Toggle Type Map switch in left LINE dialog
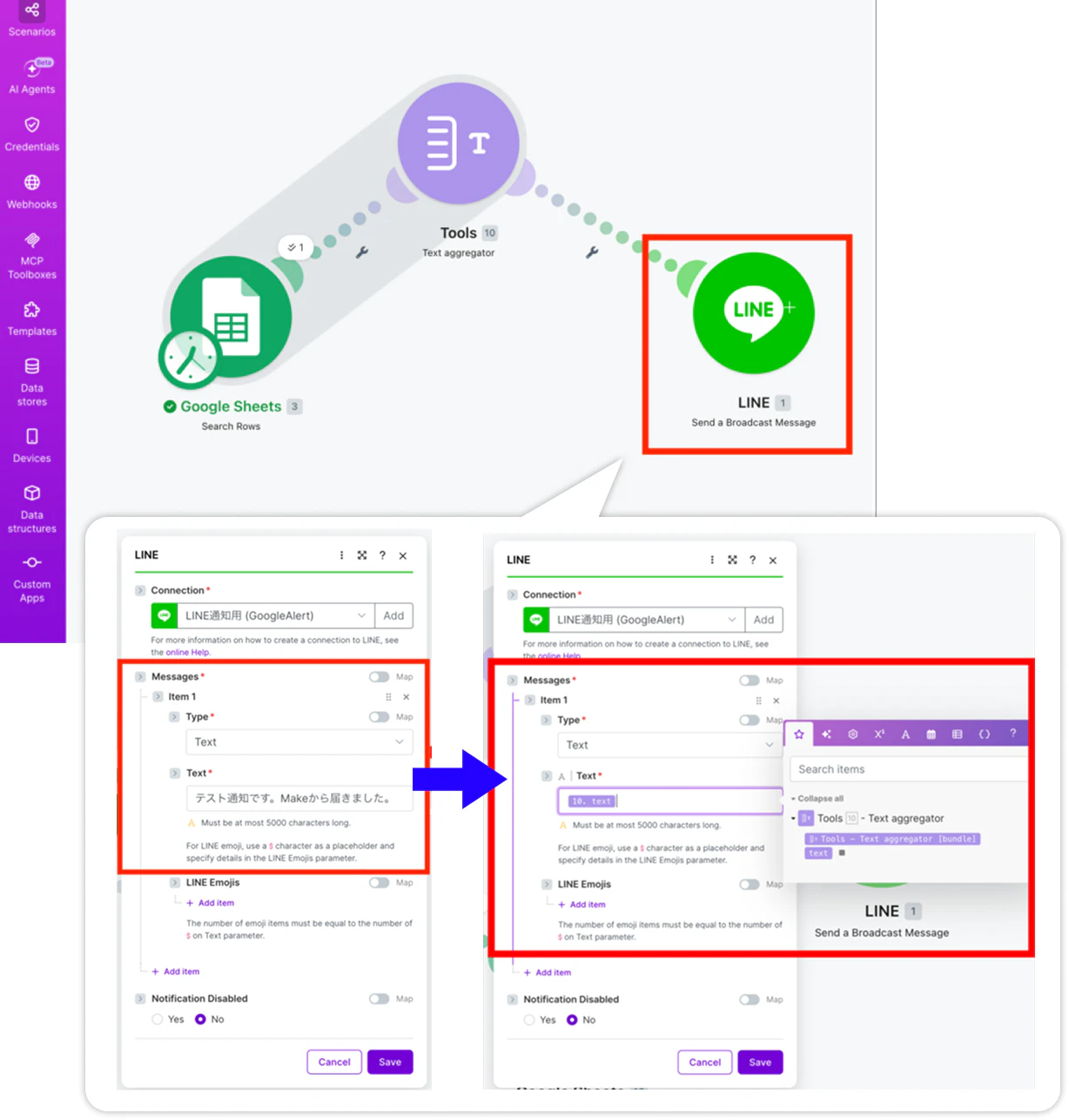 [x=379, y=717]
